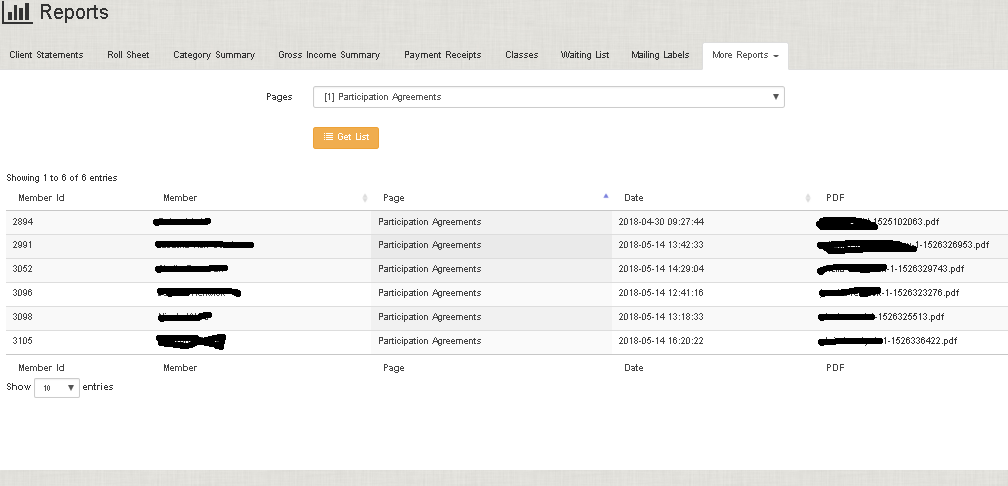Open the Show entries count dropdown
This screenshot has height=486, width=1008.
[57, 387]
